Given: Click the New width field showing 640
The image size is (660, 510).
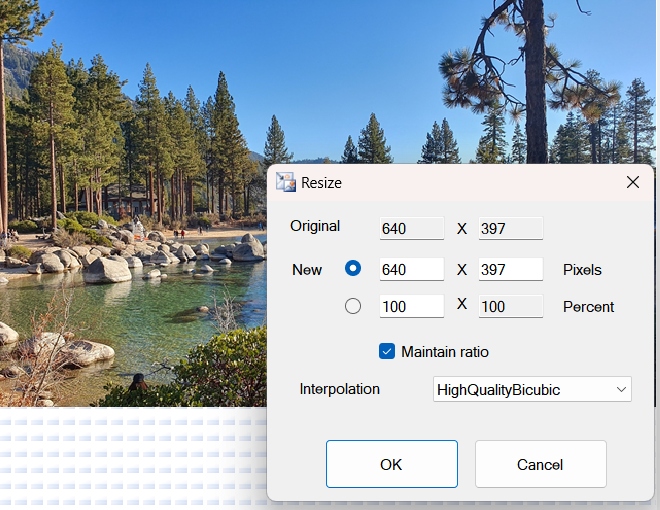Looking at the screenshot, I should coord(412,269).
